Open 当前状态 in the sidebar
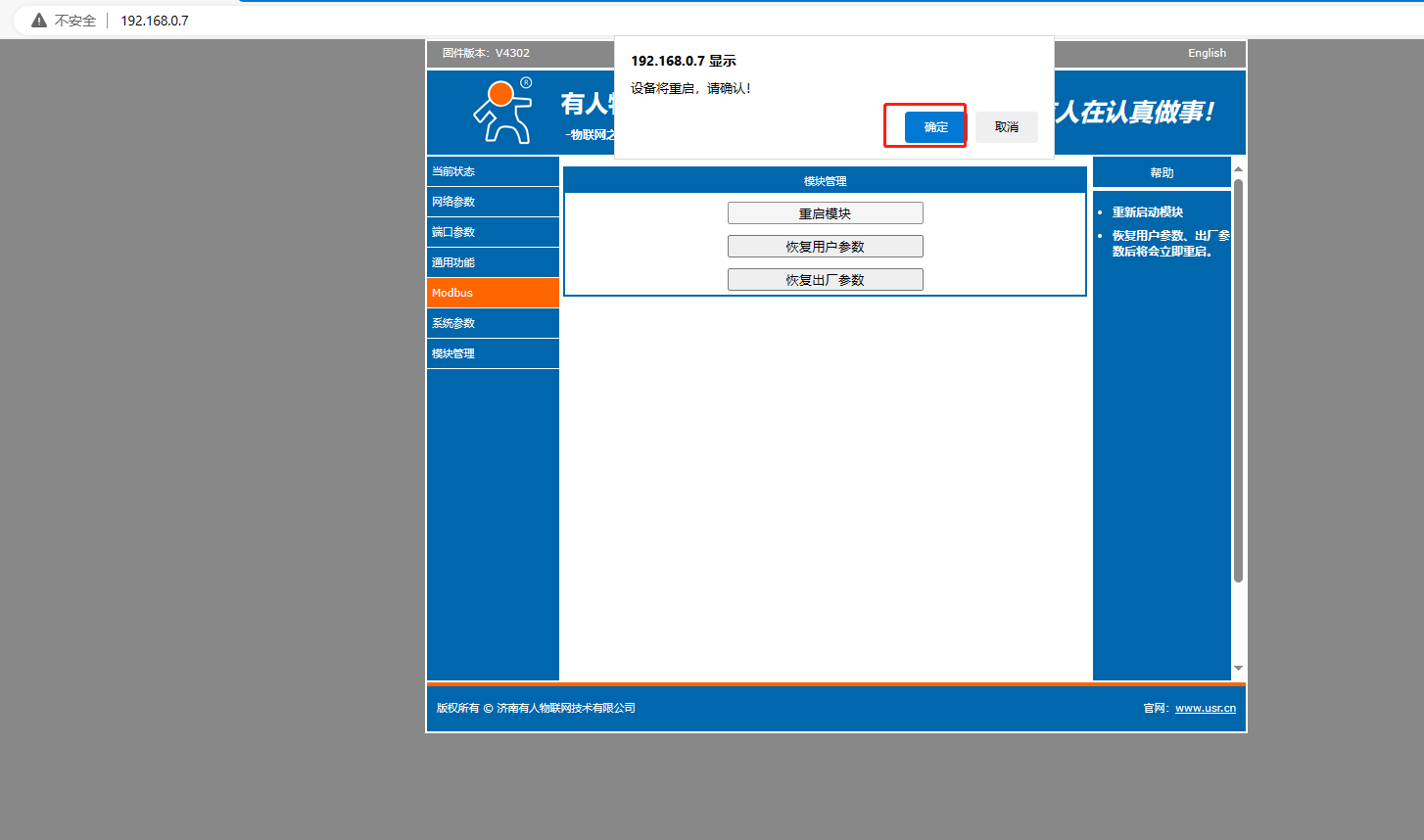 point(493,171)
